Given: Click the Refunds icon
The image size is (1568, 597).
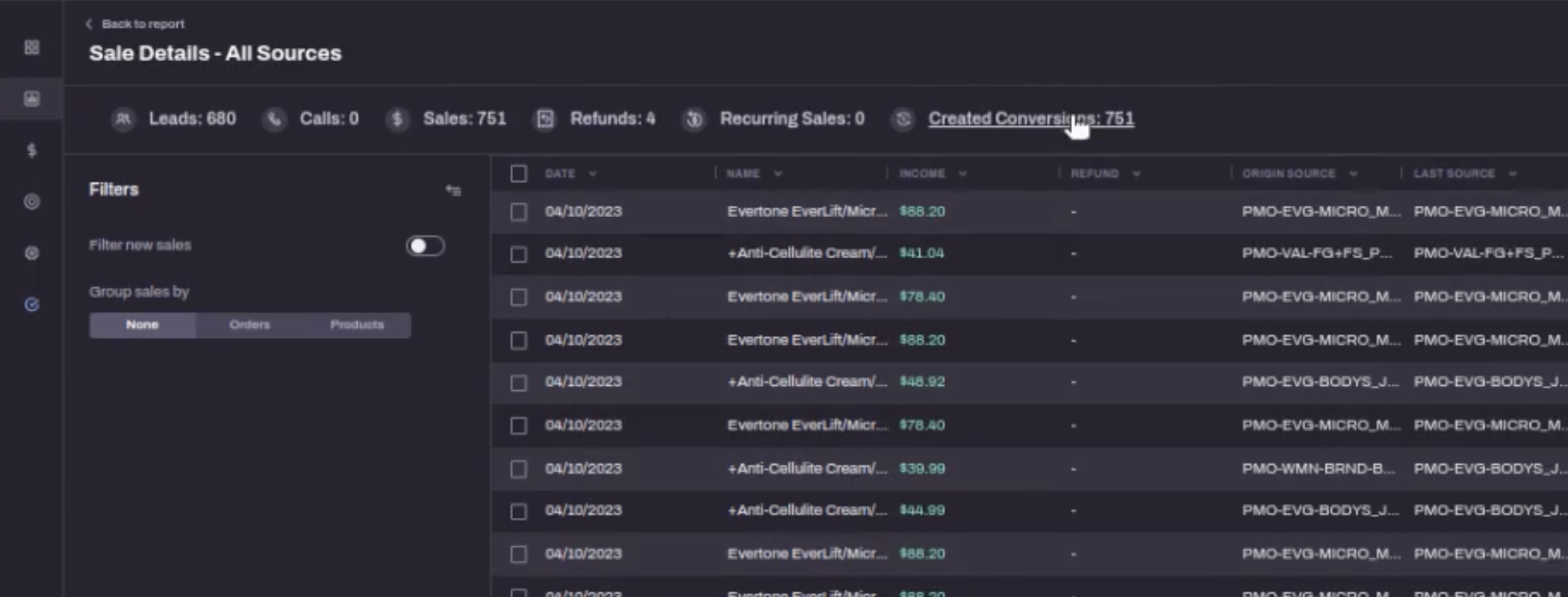Looking at the screenshot, I should tap(545, 119).
